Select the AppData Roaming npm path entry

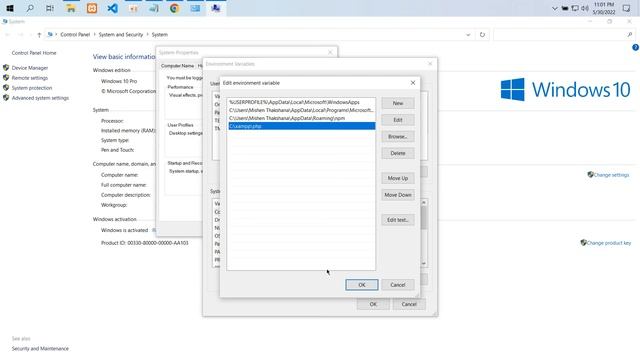[301, 118]
